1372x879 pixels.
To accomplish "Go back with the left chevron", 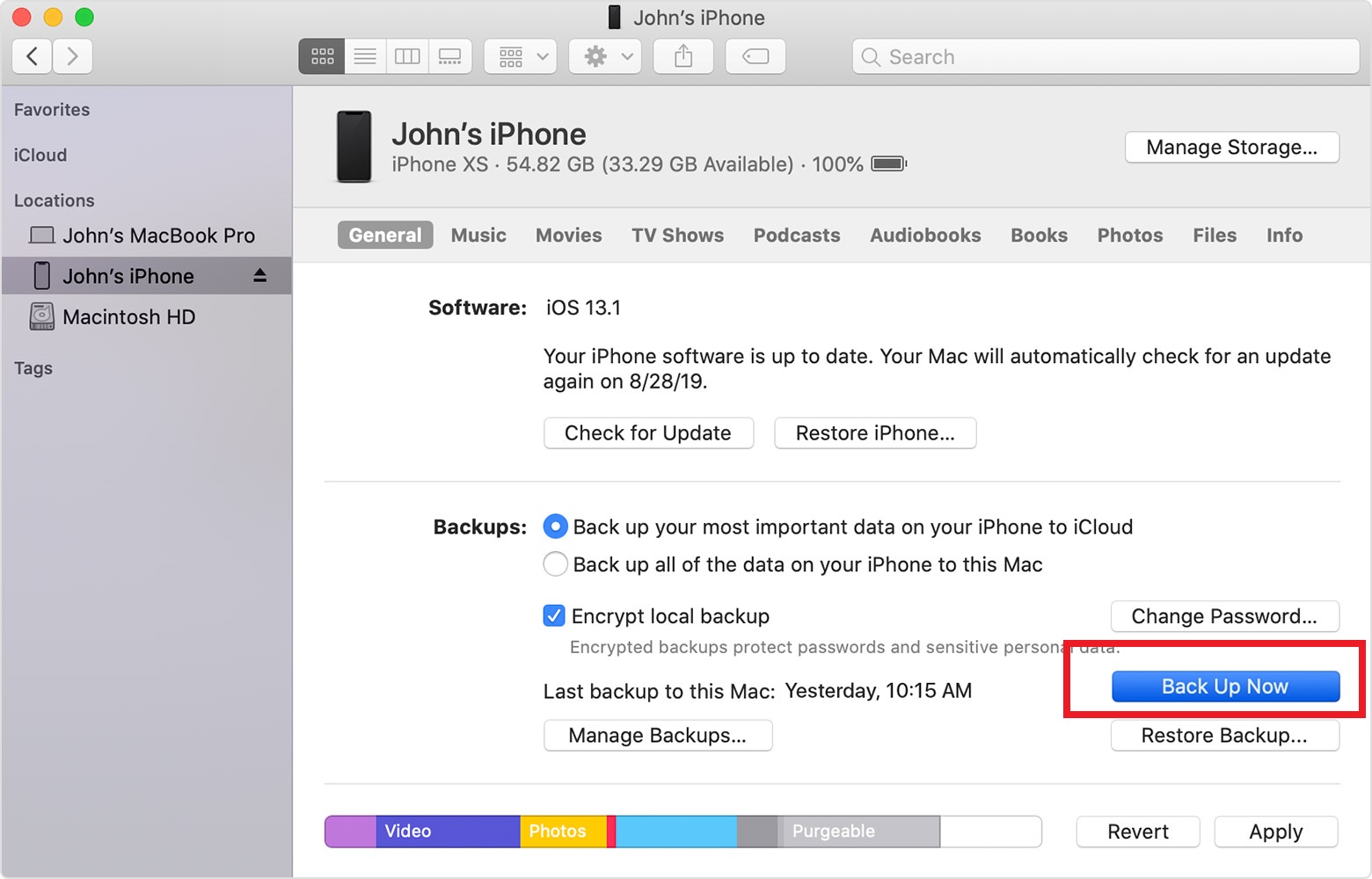I will pyautogui.click(x=32, y=56).
